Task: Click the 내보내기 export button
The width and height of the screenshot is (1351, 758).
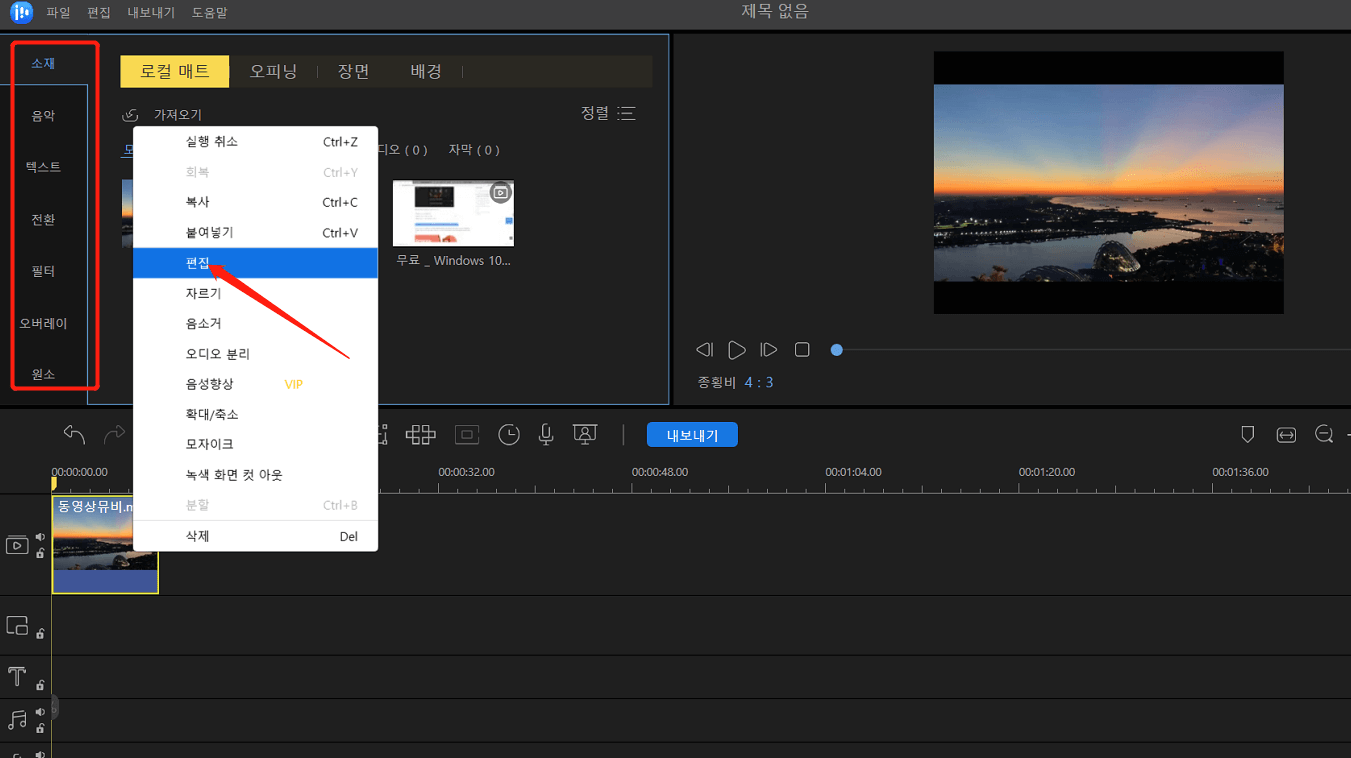Action: pos(691,434)
